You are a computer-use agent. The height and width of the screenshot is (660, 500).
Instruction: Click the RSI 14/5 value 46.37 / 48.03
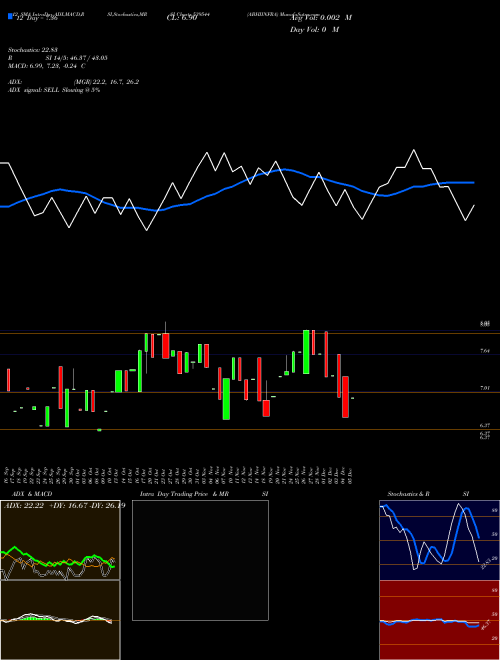click(x=76, y=58)
